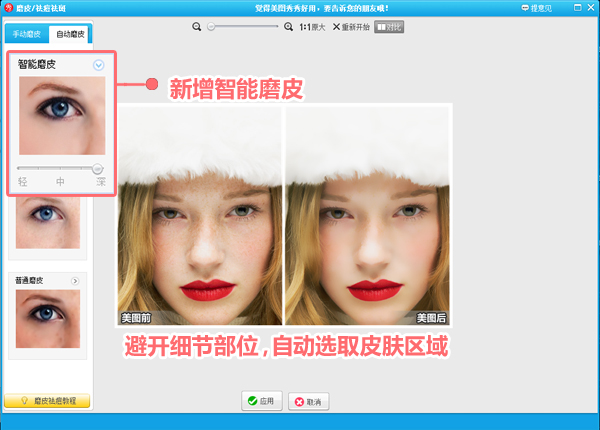Select the 普通磨皮 eye preview thumbnail
This screenshot has width=600, height=430.
(x=48, y=319)
